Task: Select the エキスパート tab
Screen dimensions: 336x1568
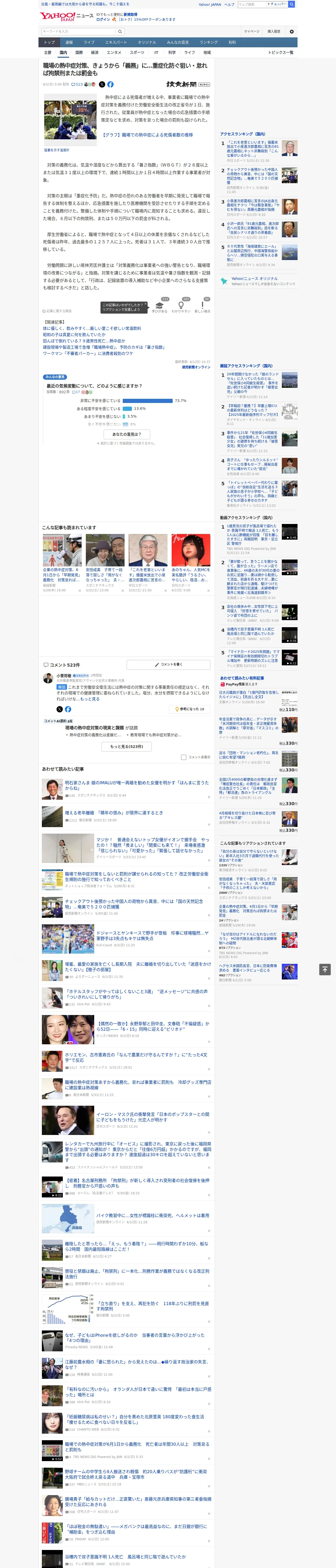Action: click(116, 43)
